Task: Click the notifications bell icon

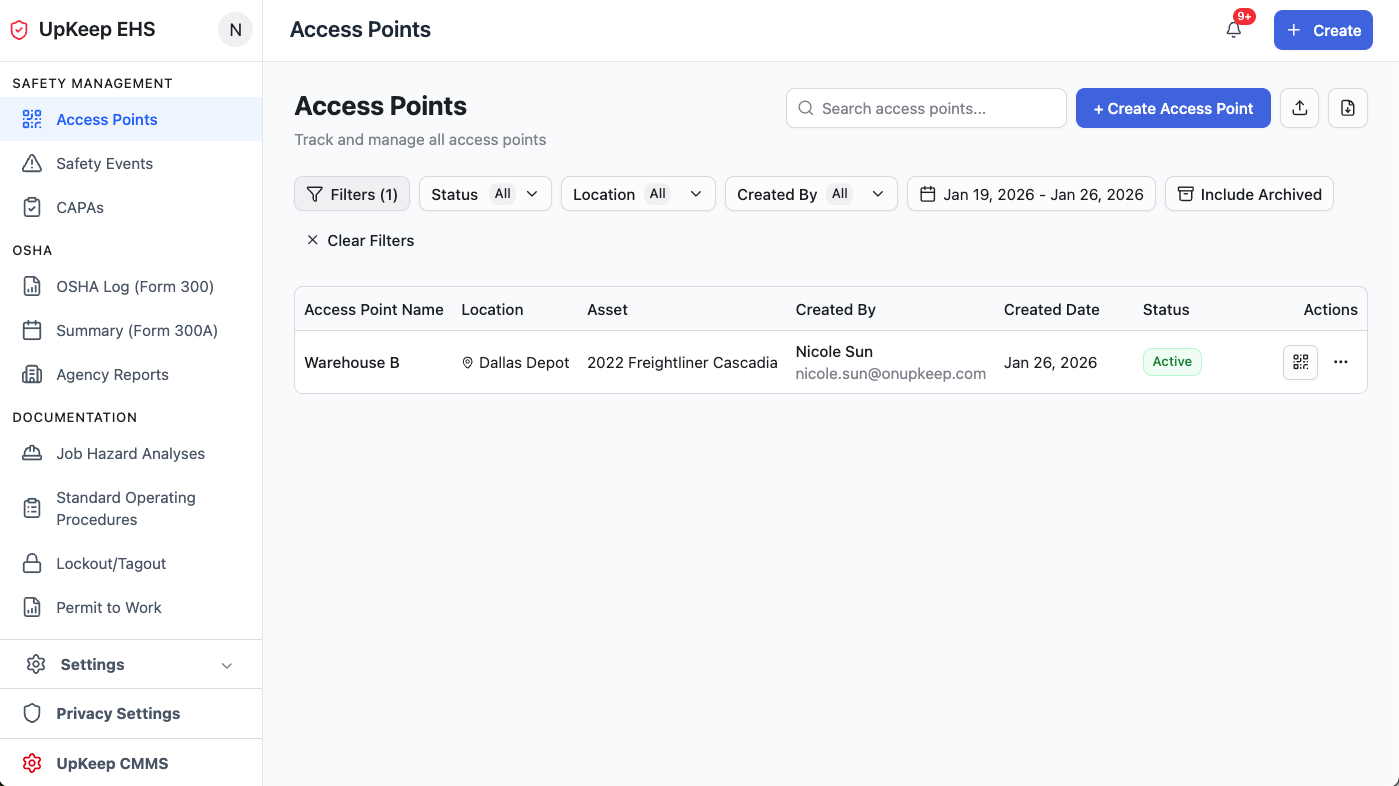Action: [x=1234, y=30]
